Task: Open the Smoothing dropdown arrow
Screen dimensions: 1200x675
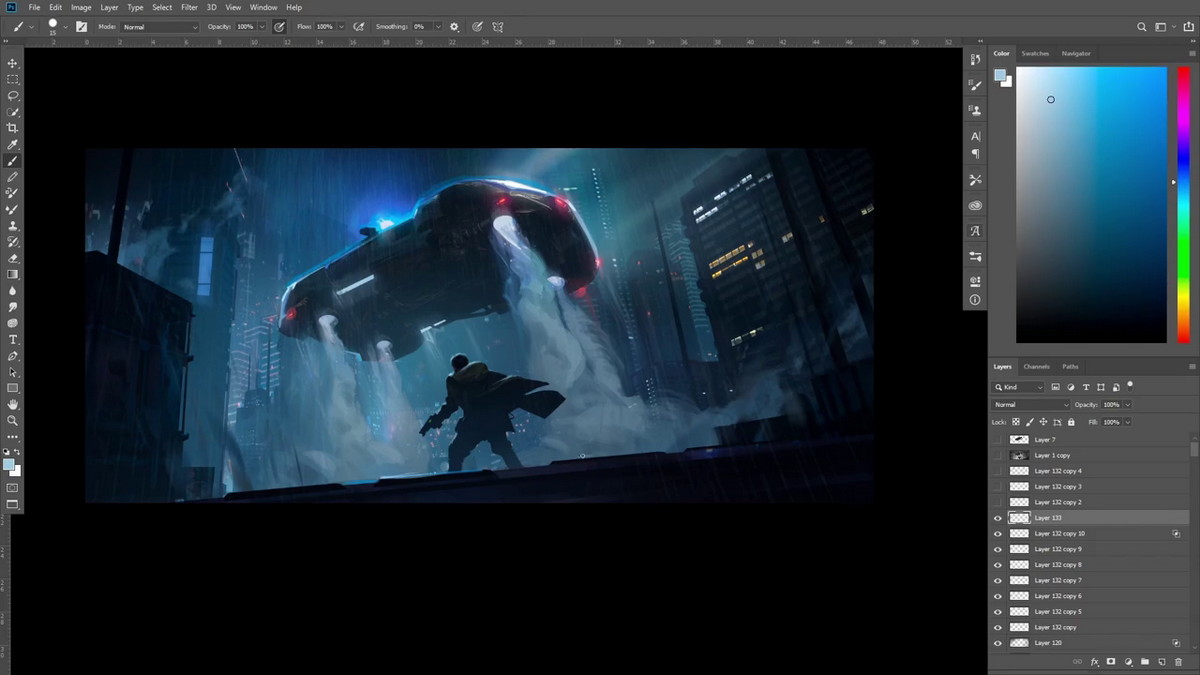Action: (436, 27)
